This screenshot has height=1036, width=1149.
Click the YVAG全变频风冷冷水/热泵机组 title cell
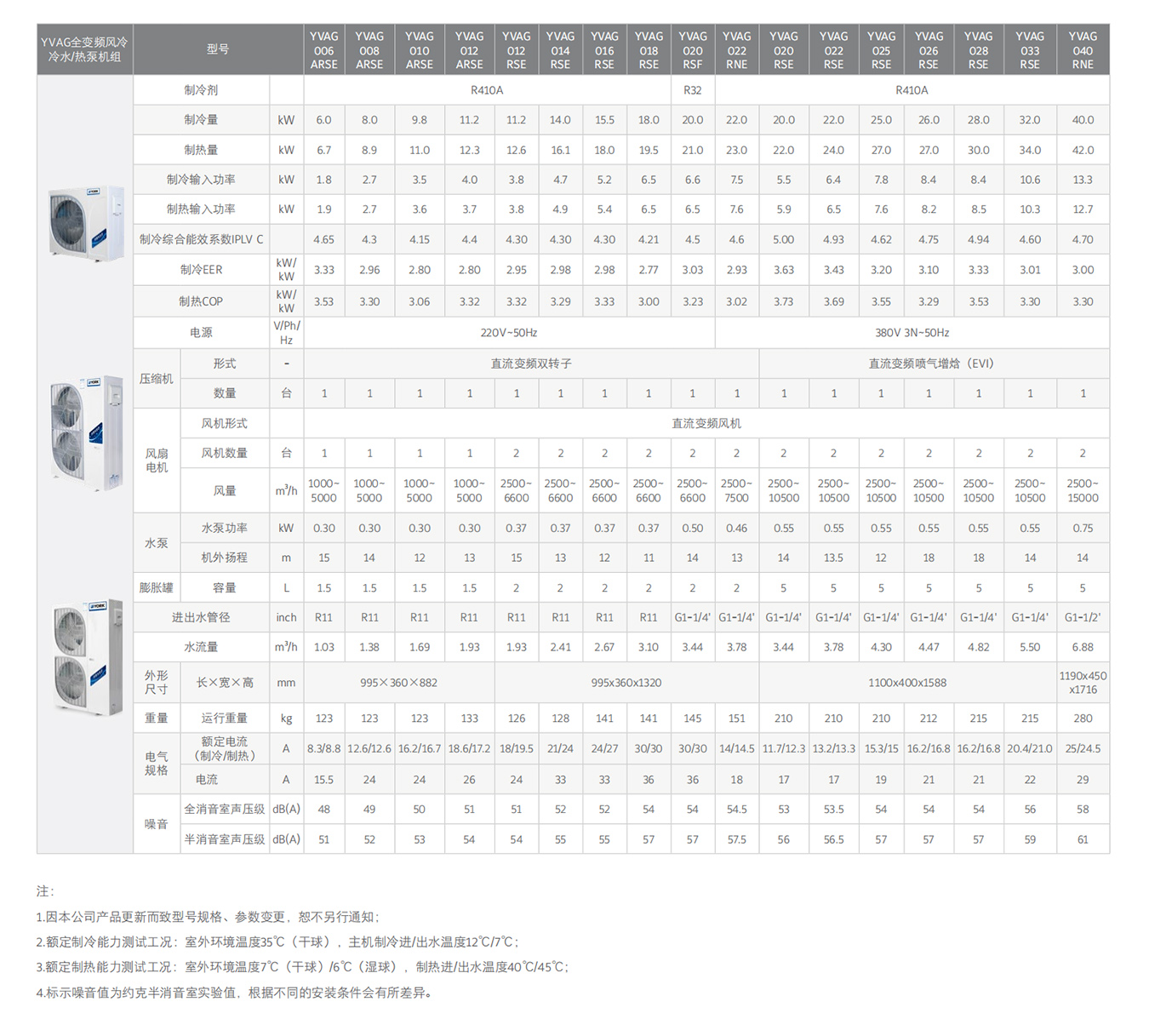[83, 49]
